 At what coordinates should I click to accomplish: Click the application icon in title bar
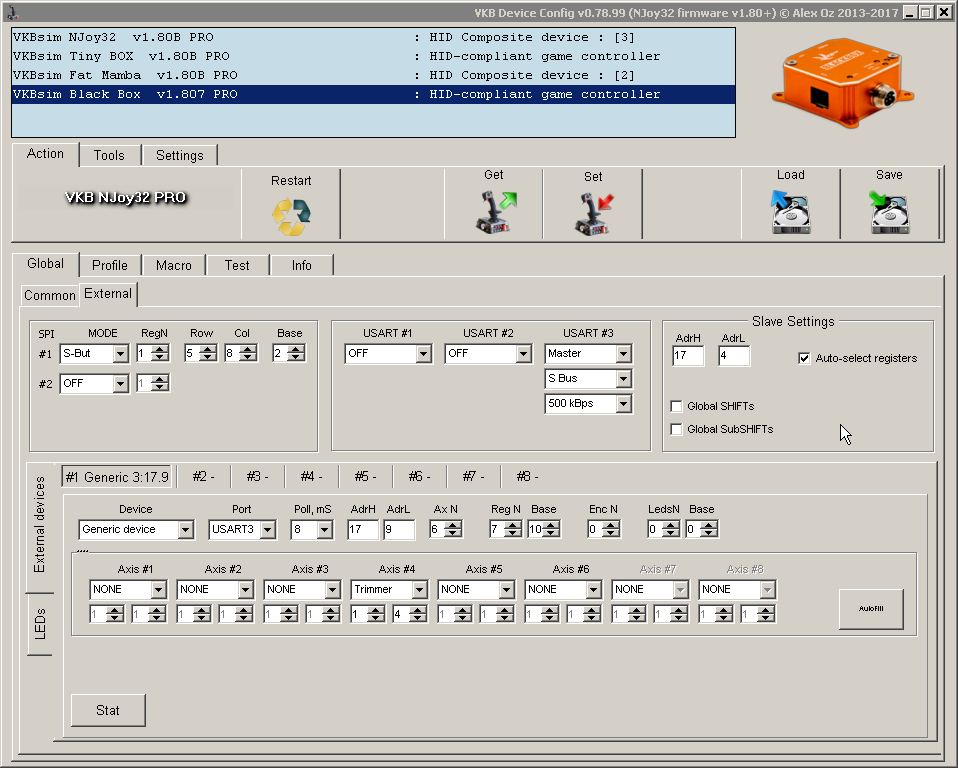[x=12, y=12]
